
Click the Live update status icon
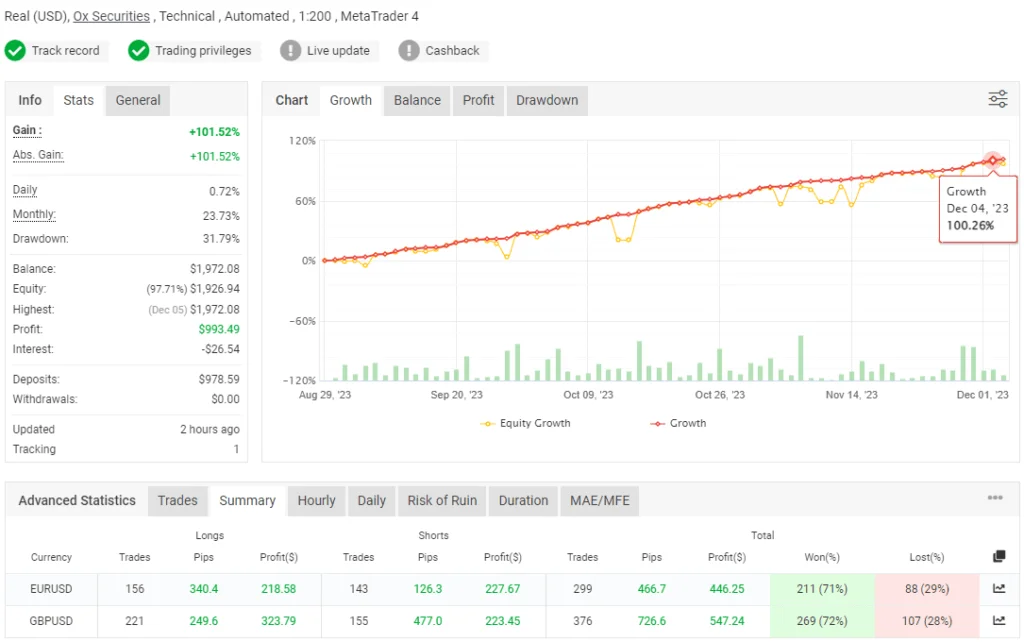290,50
